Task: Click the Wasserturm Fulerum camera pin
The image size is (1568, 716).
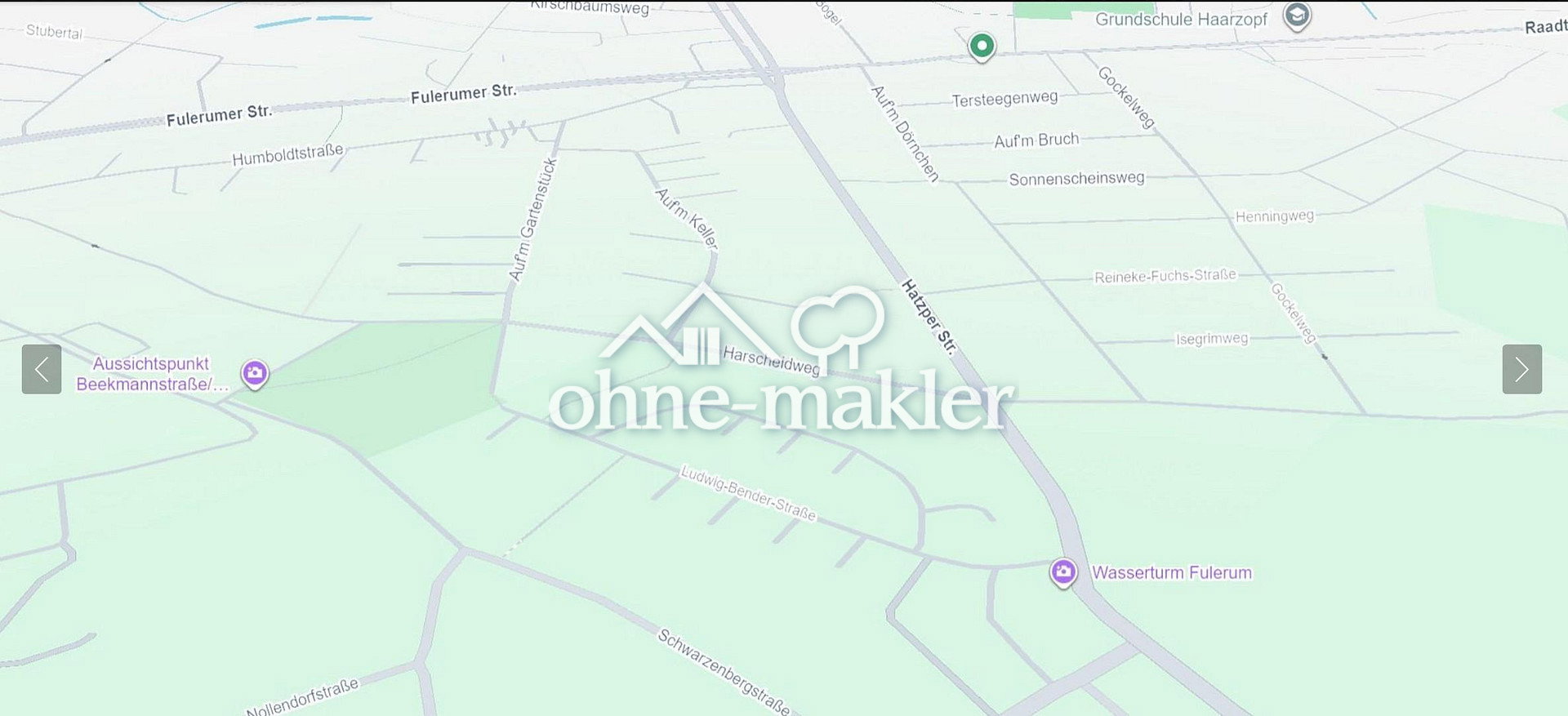Action: (1063, 573)
